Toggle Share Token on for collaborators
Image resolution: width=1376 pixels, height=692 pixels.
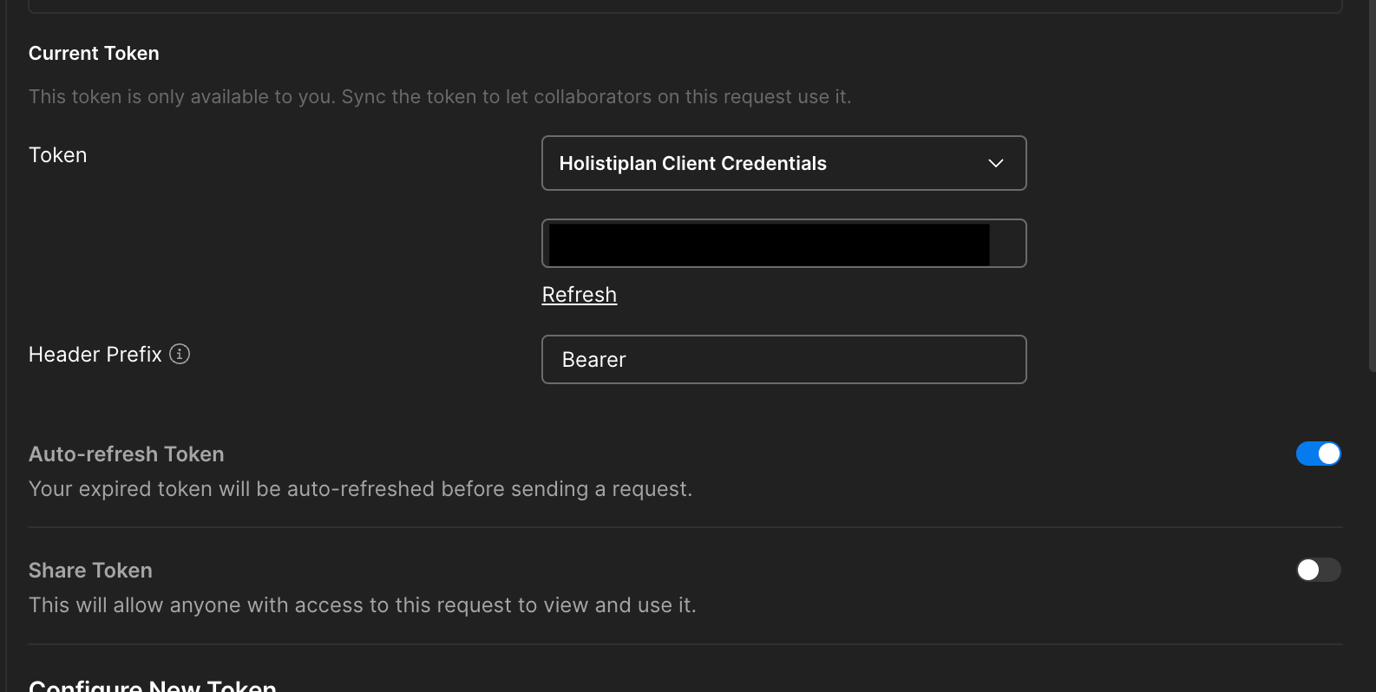pyautogui.click(x=1318, y=569)
